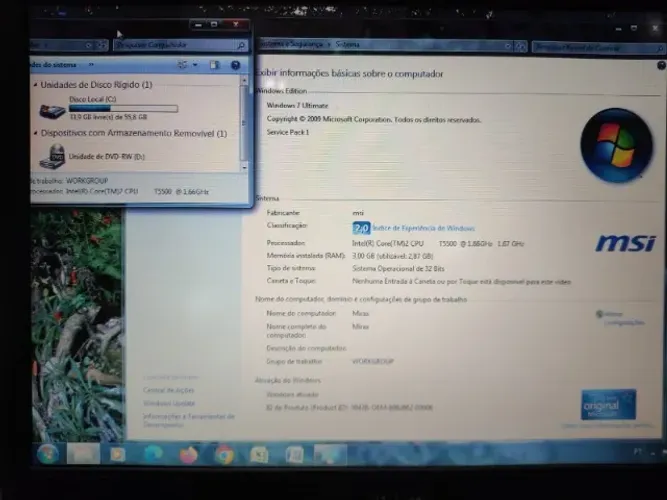Collapse Unidades de Disco Rígido group
The height and width of the screenshot is (500, 667).
click(35, 85)
